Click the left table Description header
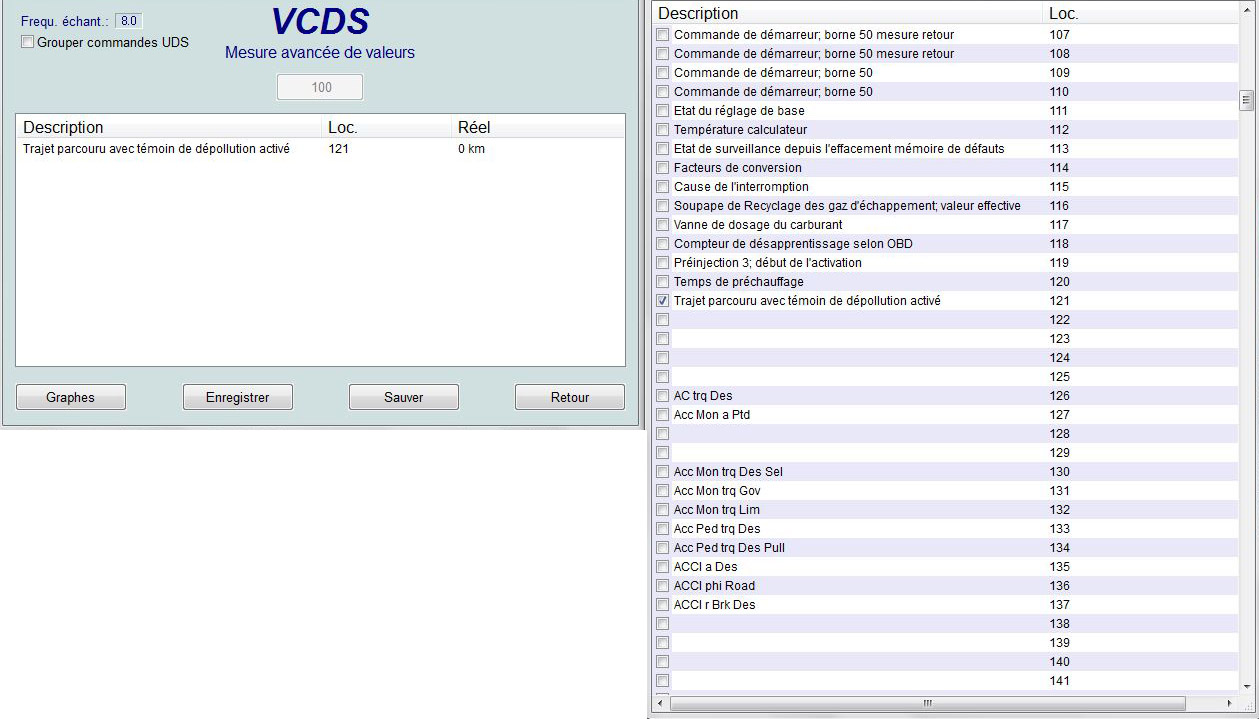Image resolution: width=1259 pixels, height=719 pixels. point(169,127)
